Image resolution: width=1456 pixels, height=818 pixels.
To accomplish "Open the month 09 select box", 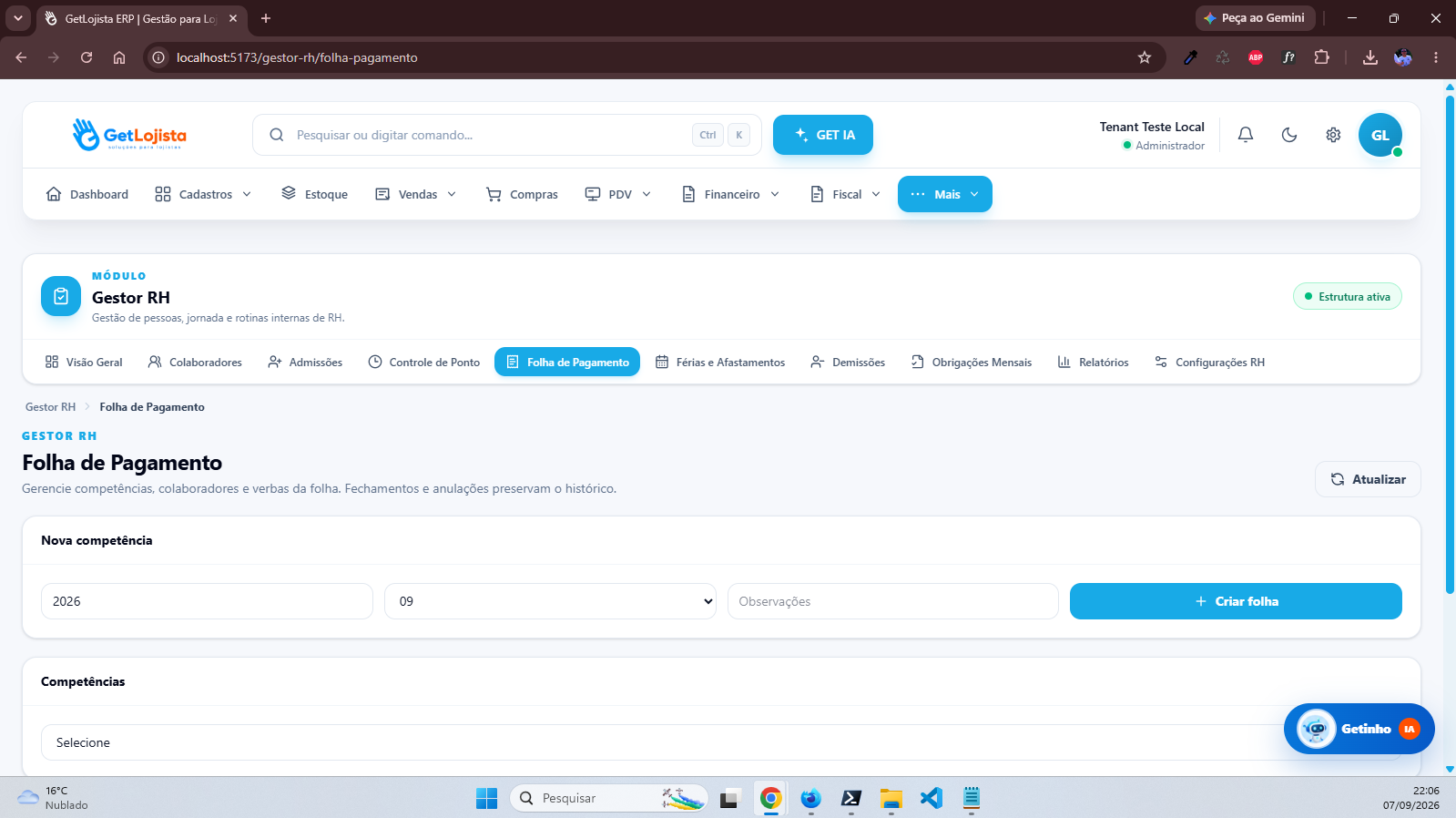I will click(x=550, y=601).
